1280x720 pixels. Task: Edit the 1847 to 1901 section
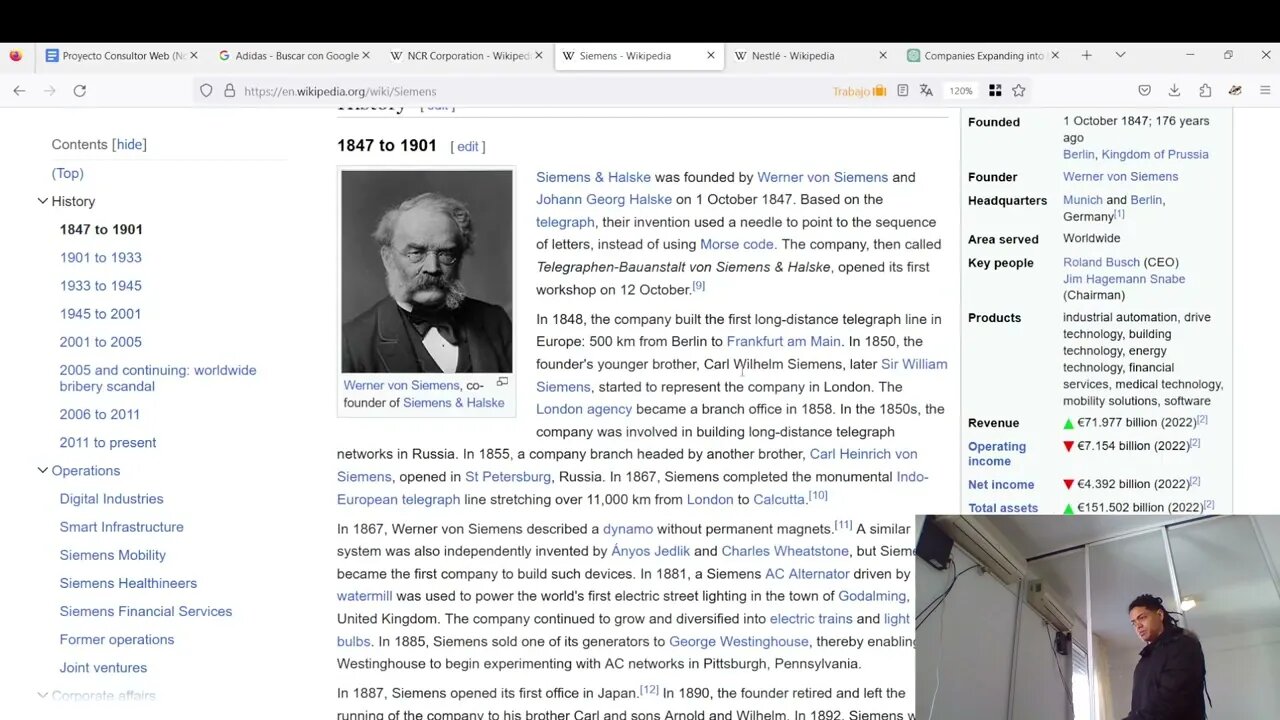pos(468,146)
